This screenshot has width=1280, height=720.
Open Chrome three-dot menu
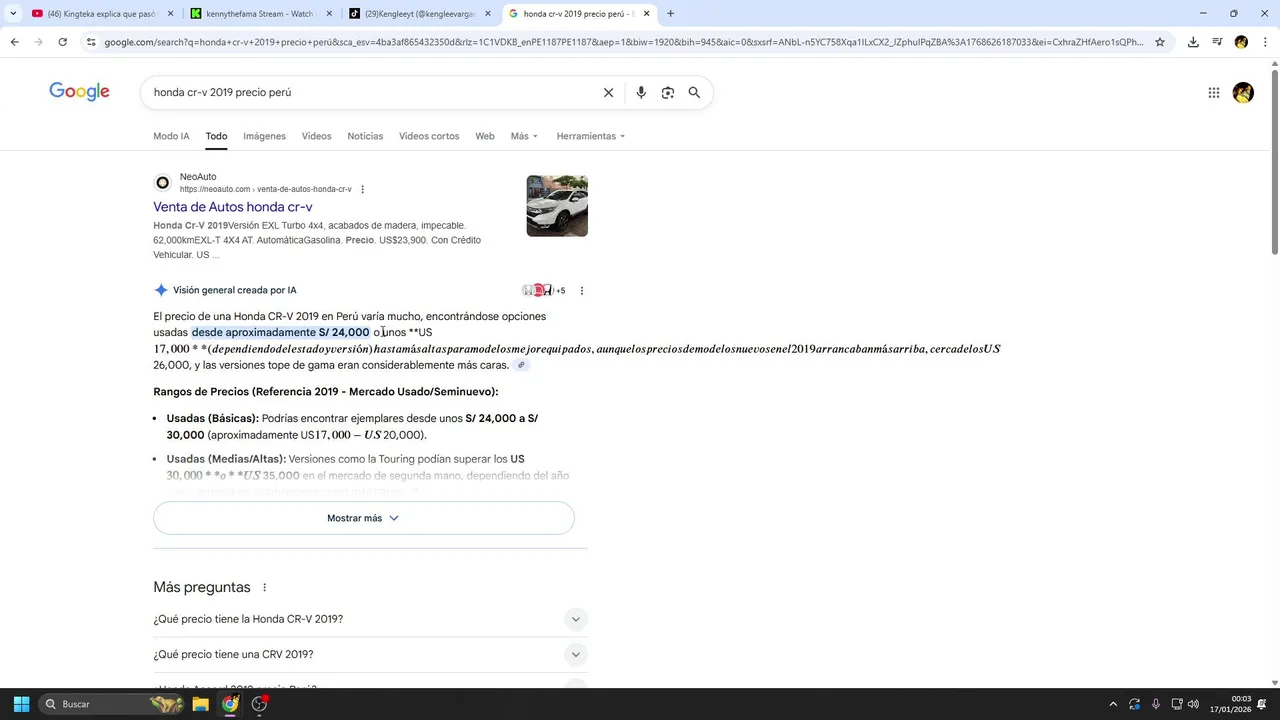[1265, 42]
